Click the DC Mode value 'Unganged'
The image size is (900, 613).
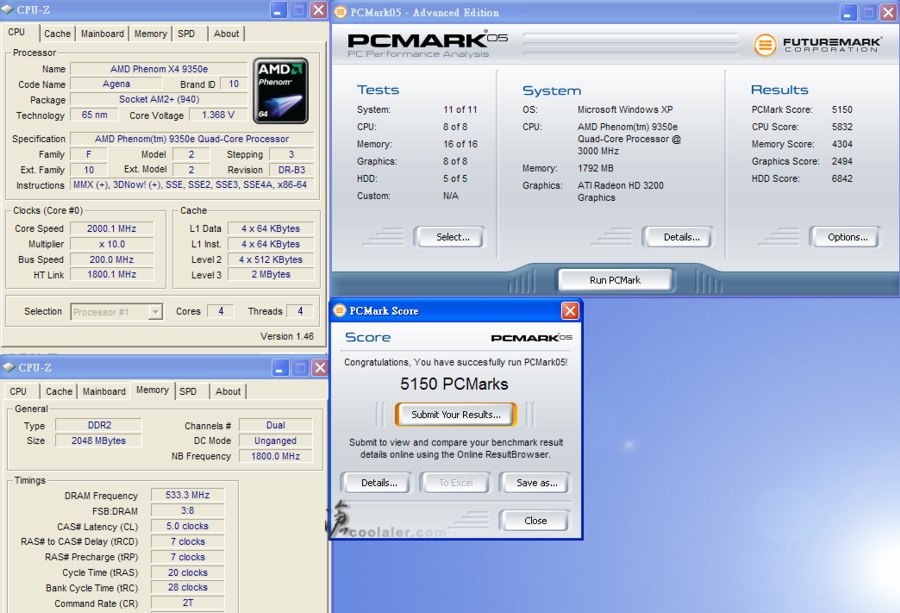[276, 441]
